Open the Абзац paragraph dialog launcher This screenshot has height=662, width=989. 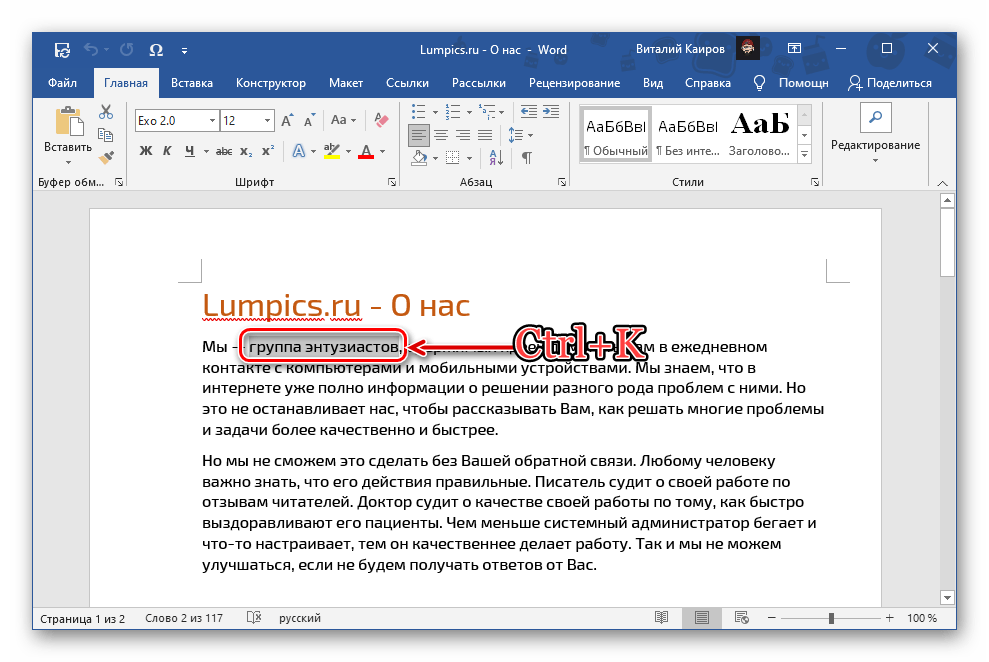tap(562, 182)
